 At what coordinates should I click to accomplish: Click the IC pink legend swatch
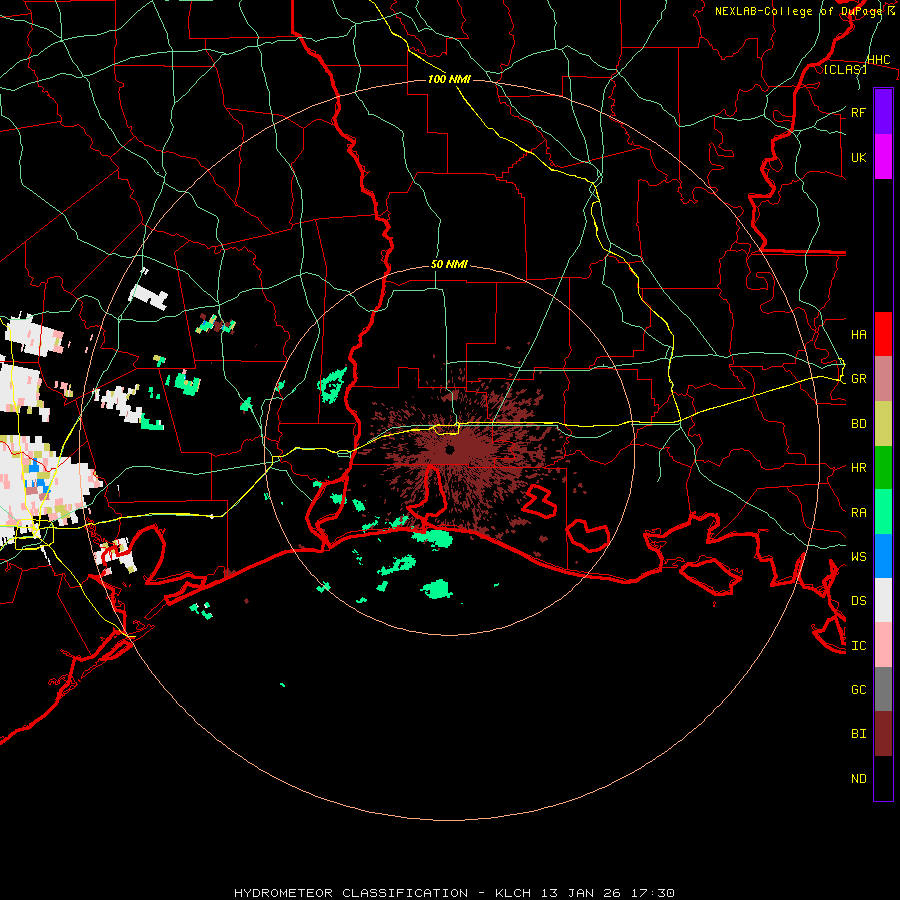point(883,645)
